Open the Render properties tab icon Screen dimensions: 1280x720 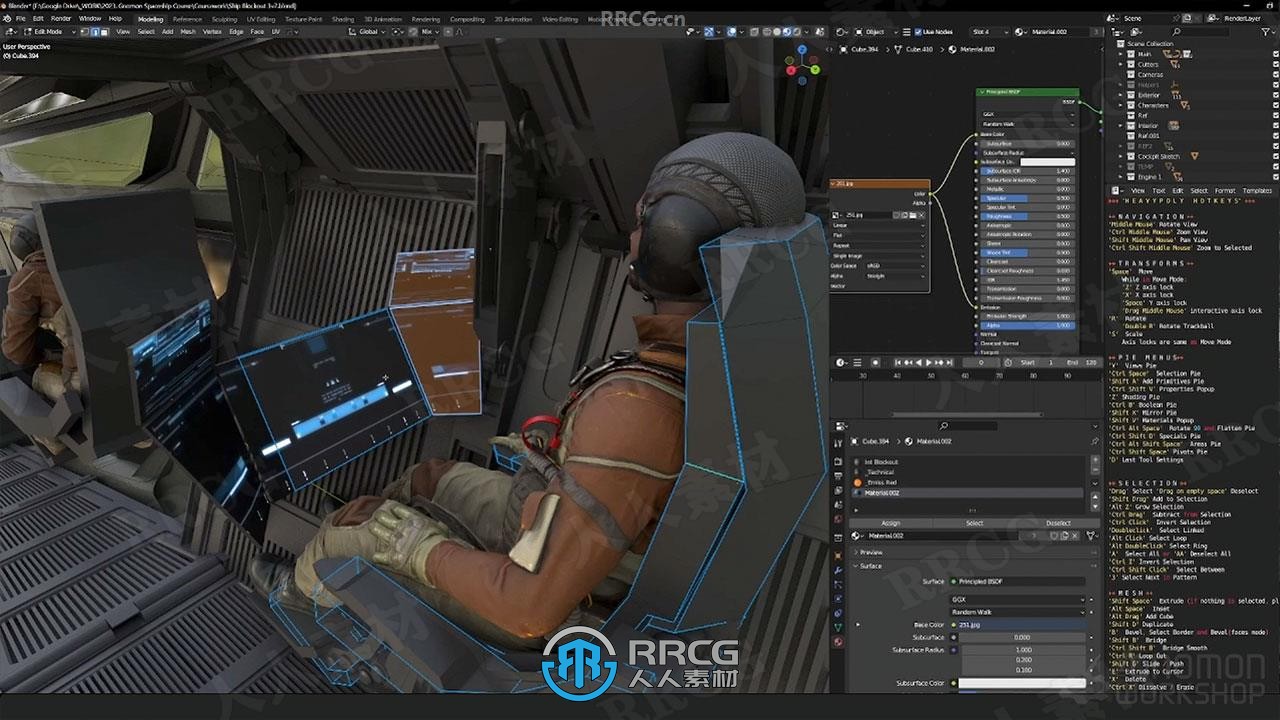tap(838, 462)
